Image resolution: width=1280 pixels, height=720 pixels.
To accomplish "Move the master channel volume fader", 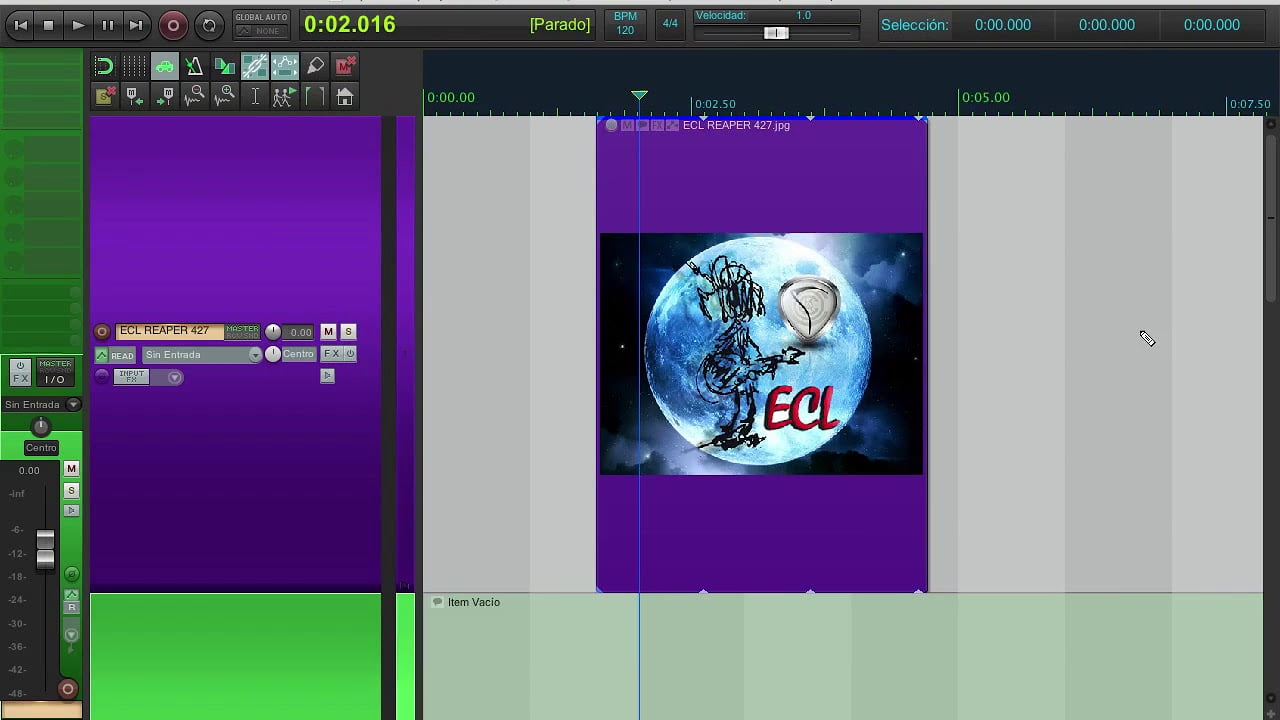I will pos(45,548).
